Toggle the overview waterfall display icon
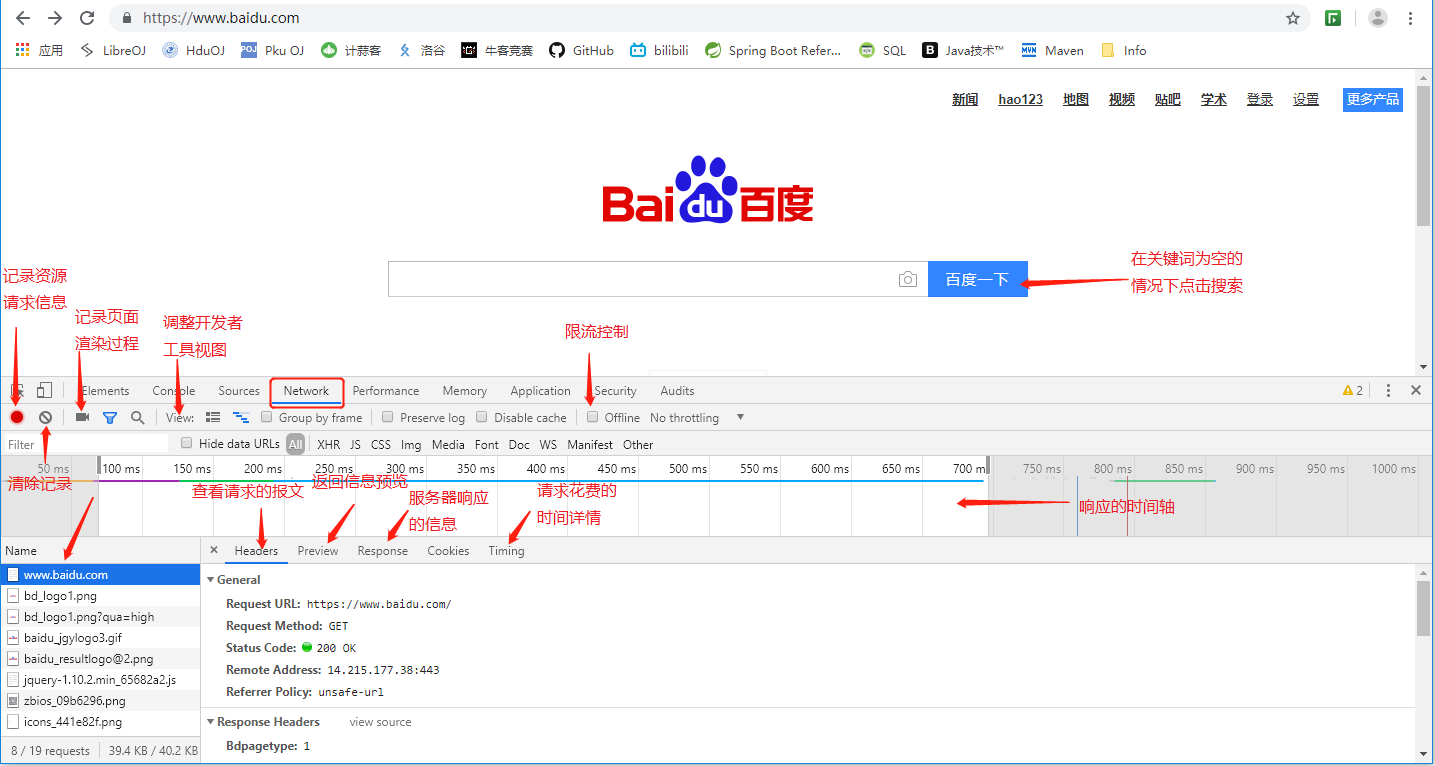The height and width of the screenshot is (766, 1435). coord(240,417)
